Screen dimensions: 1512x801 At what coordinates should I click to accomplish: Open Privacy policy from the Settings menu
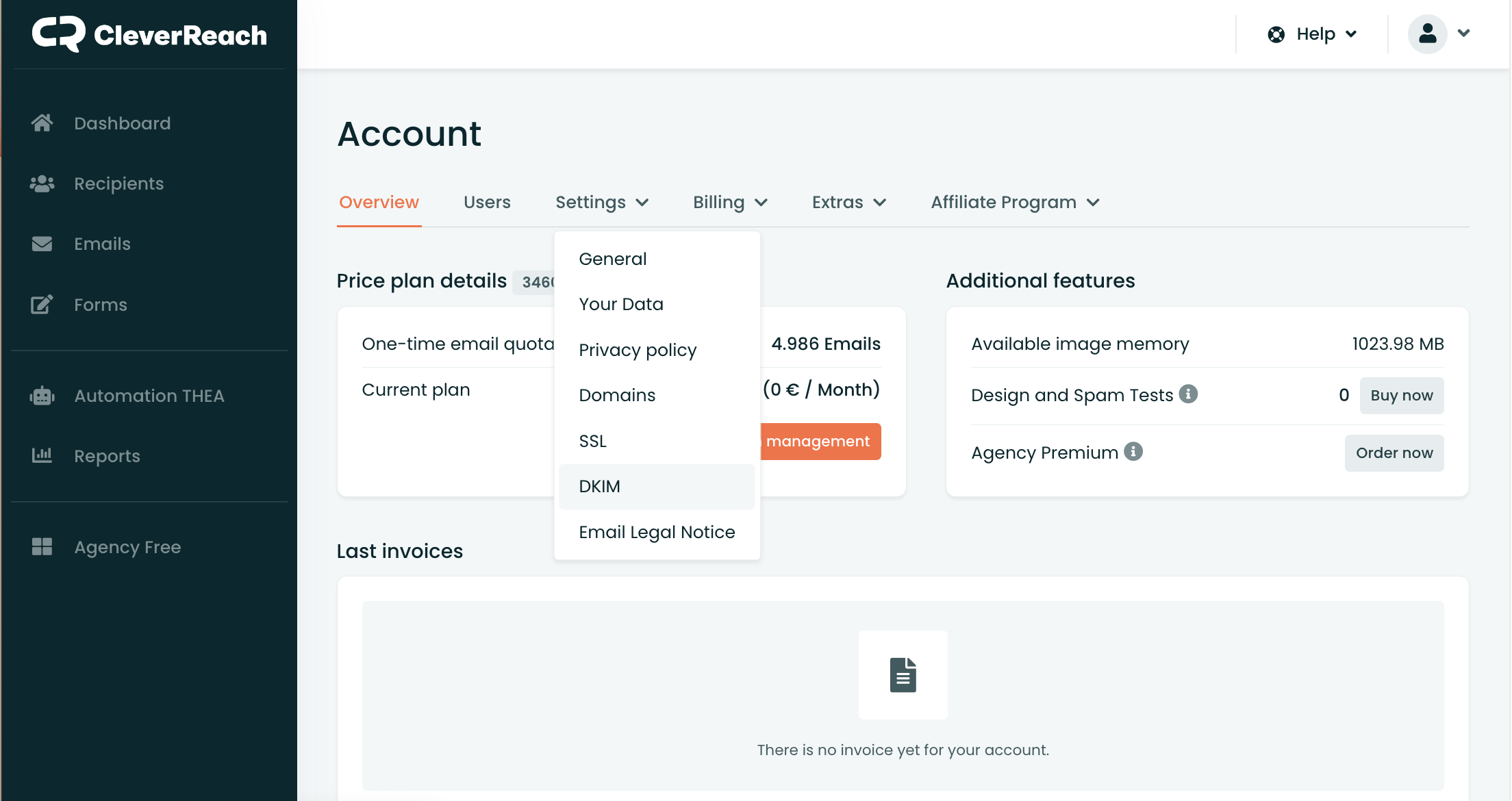click(637, 349)
